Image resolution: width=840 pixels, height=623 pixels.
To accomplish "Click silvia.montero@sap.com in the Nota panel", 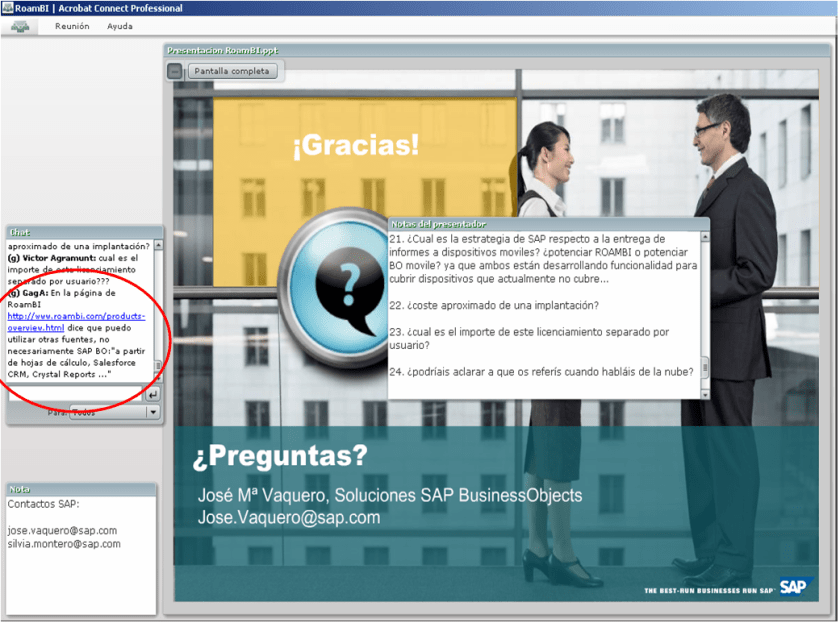I will click(64, 544).
